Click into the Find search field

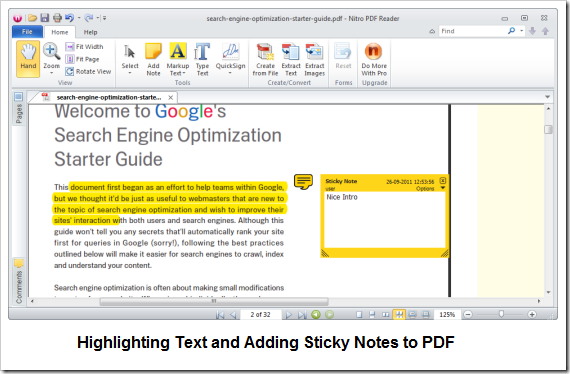(473, 31)
